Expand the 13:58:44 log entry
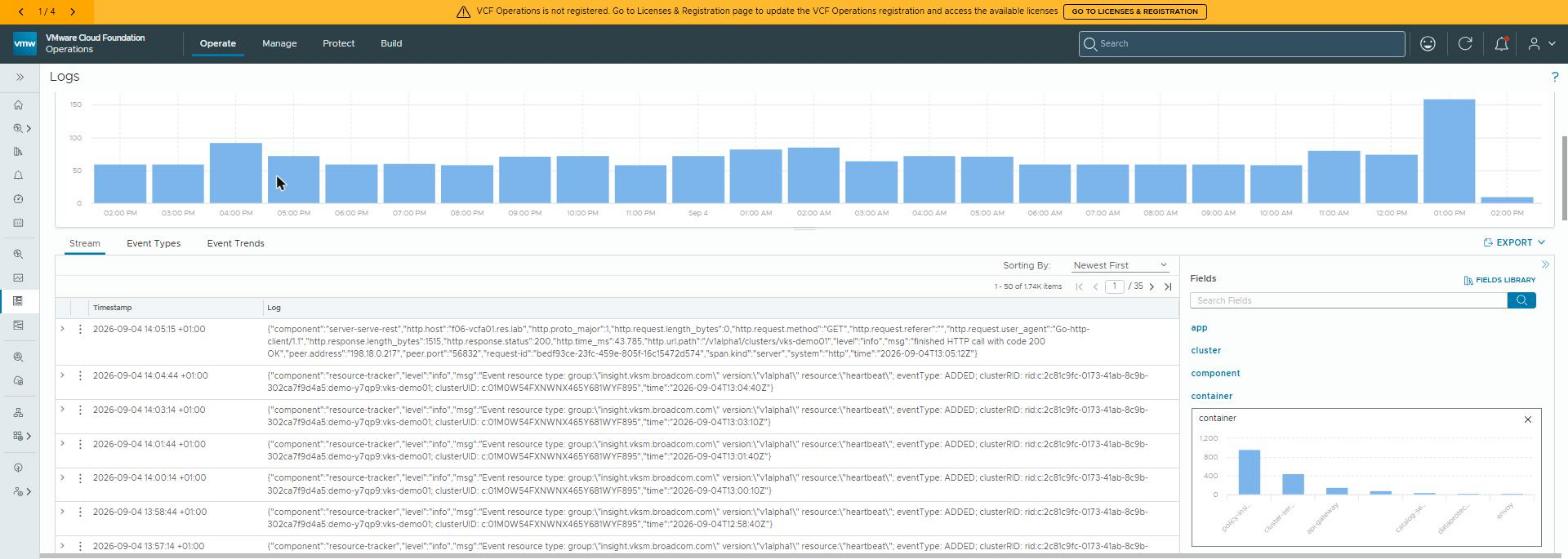Image resolution: width=1568 pixels, height=559 pixels. [x=62, y=512]
